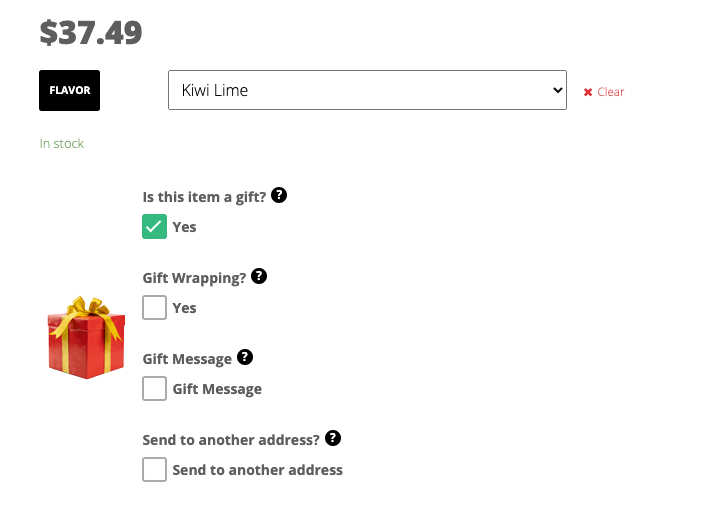Click the "Gift Message" checkbox label text
The image size is (716, 522).
tap(217, 389)
